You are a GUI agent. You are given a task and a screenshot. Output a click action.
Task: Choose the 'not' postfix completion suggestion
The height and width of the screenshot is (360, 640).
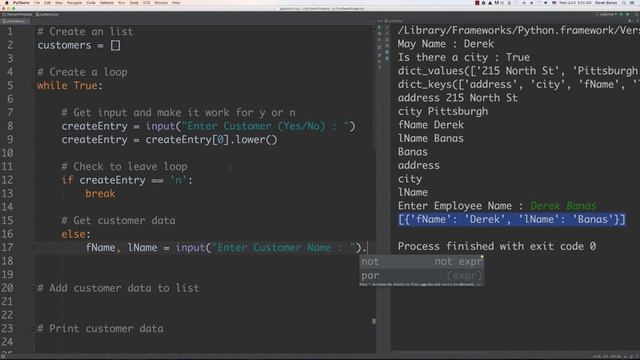[x=421, y=262]
